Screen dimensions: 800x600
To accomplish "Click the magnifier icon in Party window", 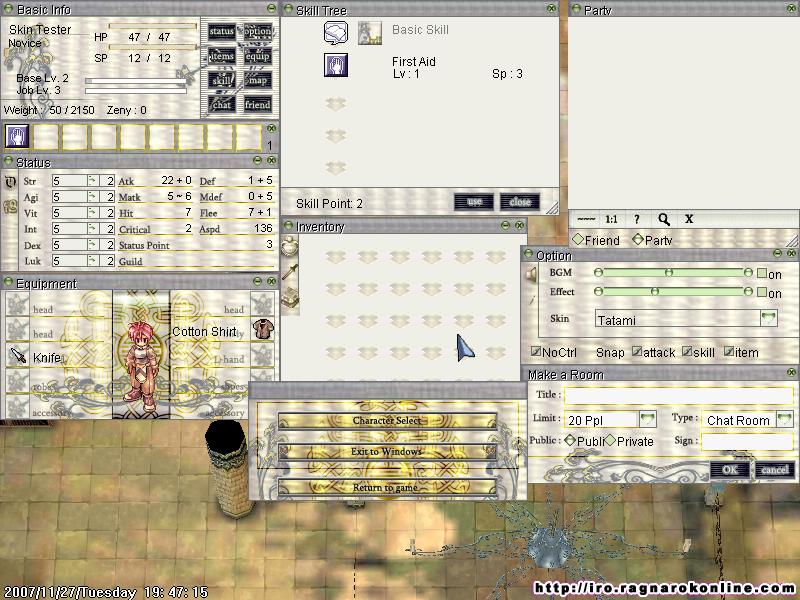I will [663, 219].
